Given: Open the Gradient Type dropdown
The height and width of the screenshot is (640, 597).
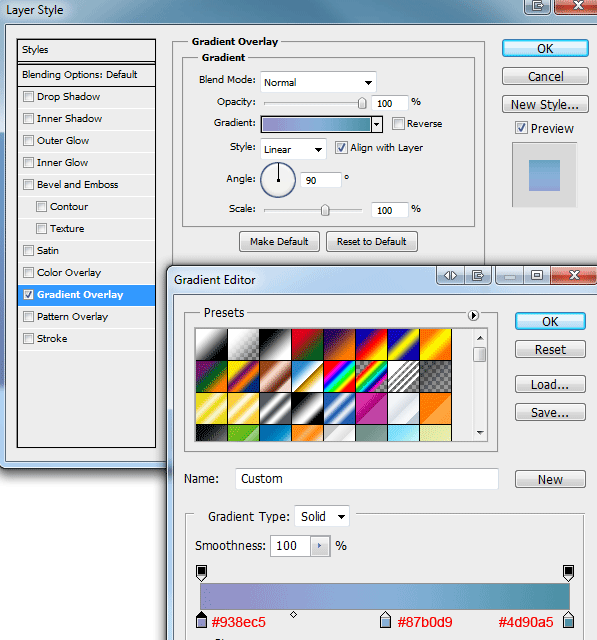Looking at the screenshot, I should coord(322,516).
